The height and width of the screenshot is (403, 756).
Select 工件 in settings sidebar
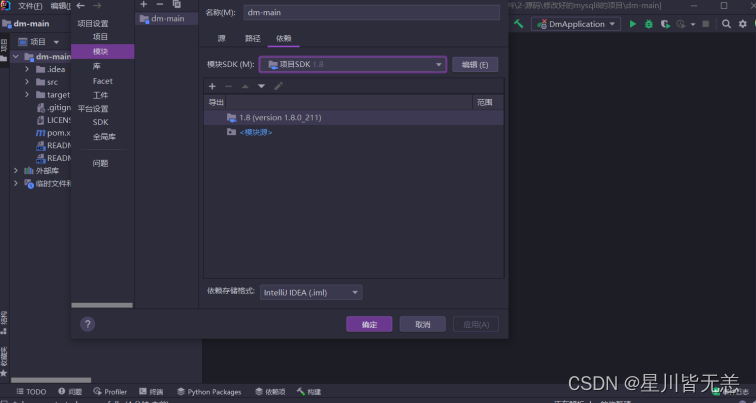click(x=100, y=95)
